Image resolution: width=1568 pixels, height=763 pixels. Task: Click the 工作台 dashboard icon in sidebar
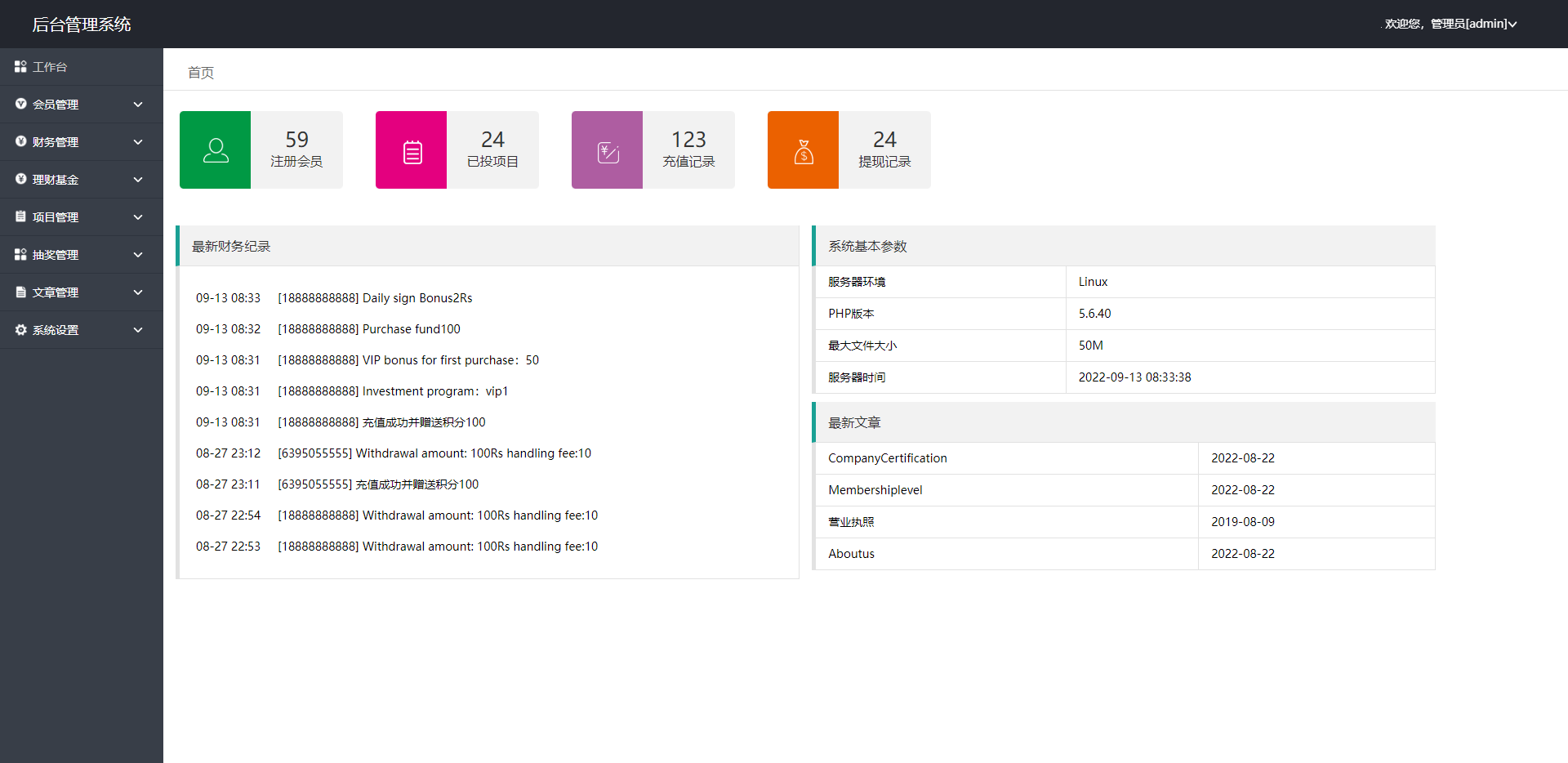point(20,66)
